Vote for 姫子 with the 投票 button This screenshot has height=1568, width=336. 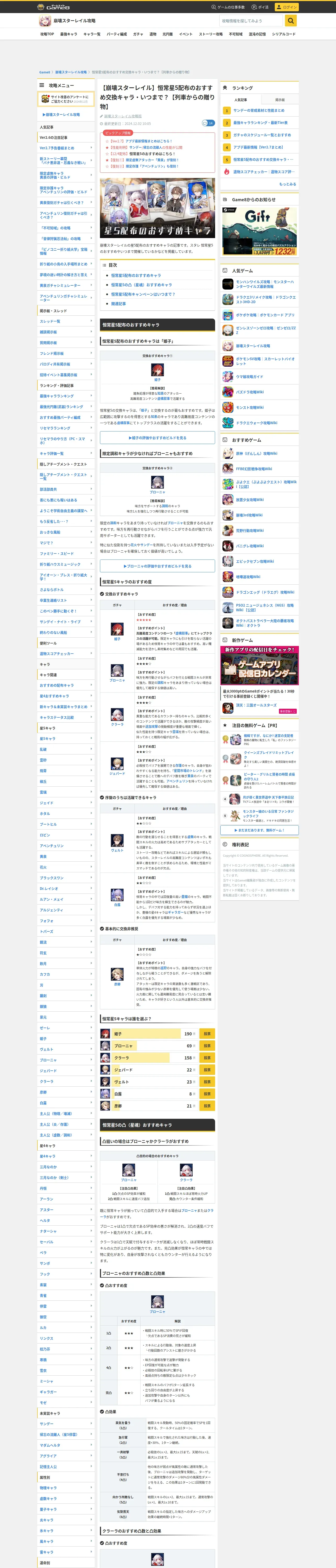pyautogui.click(x=207, y=1034)
